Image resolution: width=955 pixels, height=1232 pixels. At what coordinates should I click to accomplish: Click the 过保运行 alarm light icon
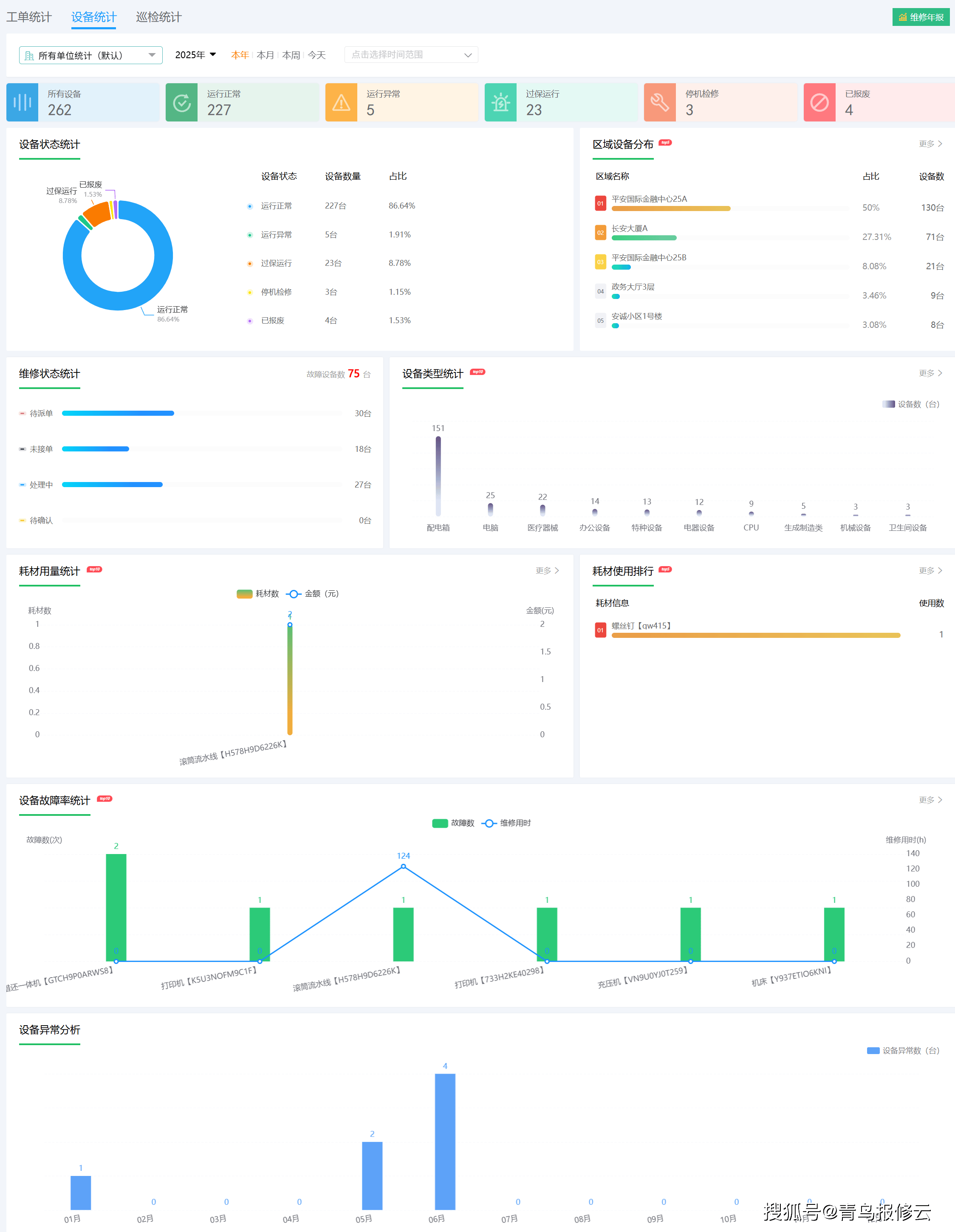click(500, 102)
